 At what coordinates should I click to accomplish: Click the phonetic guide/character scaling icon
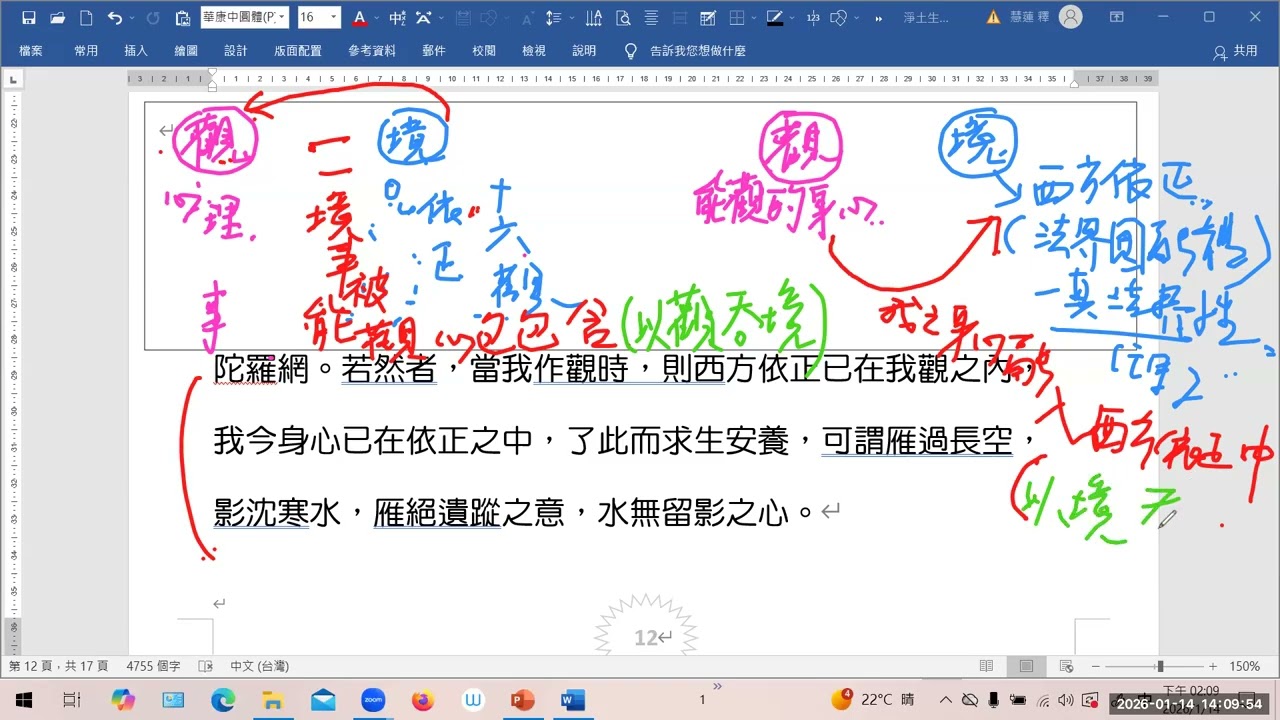pos(424,17)
